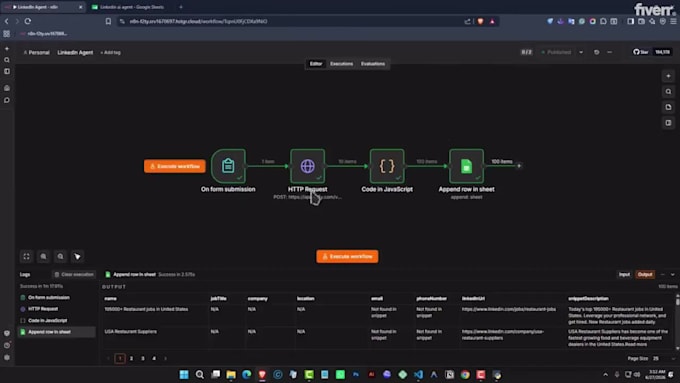The height and width of the screenshot is (383, 680).
Task: Open the canvas search nodes icon
Action: tap(668, 92)
